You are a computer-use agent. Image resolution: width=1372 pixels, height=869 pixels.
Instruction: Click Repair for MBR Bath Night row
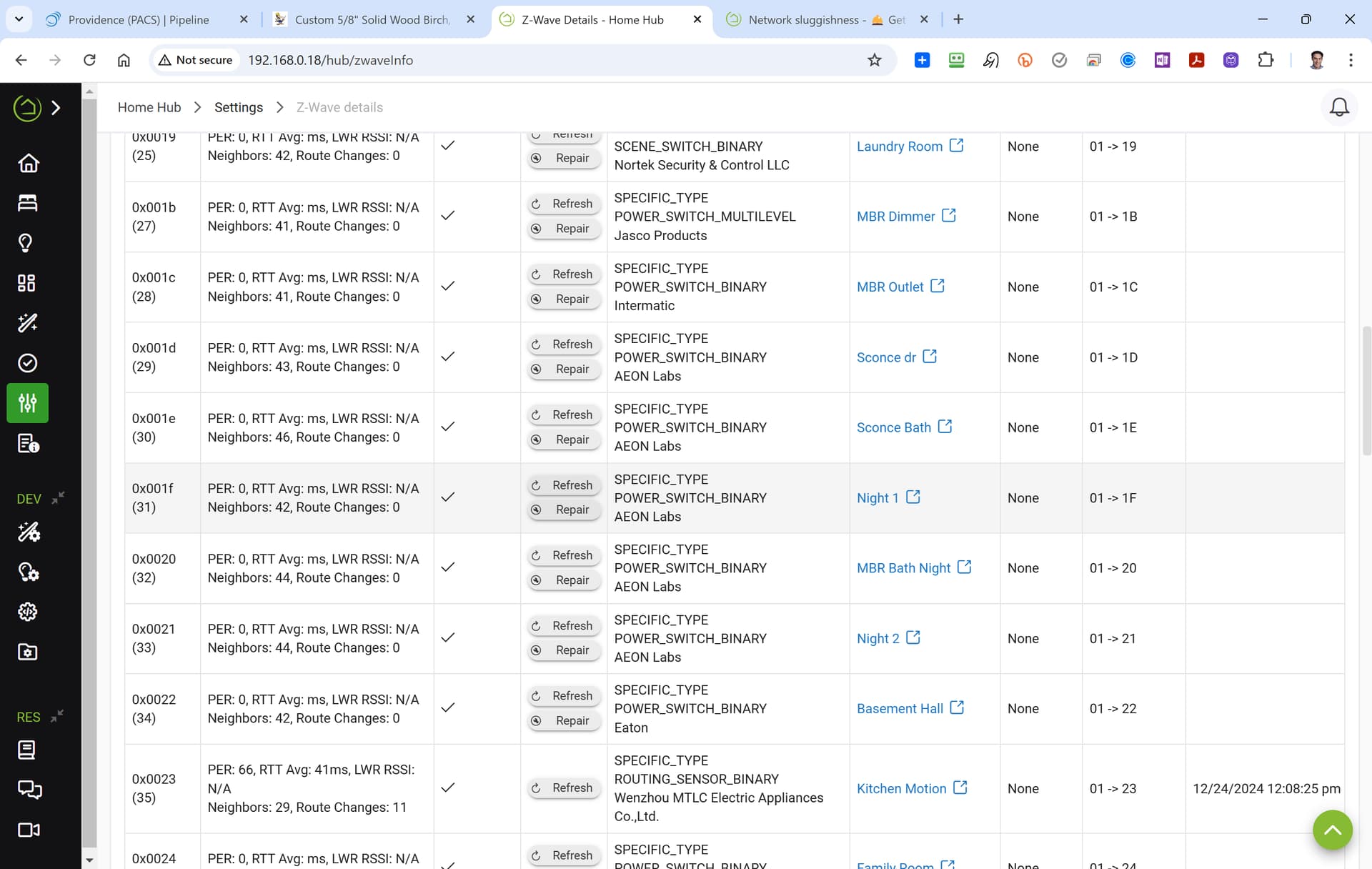(x=563, y=580)
